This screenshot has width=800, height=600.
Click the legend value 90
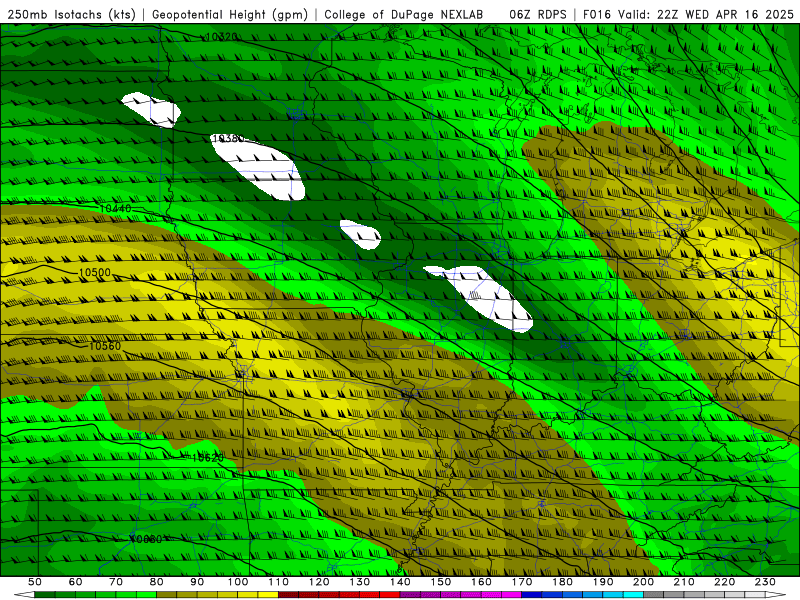click(x=197, y=582)
